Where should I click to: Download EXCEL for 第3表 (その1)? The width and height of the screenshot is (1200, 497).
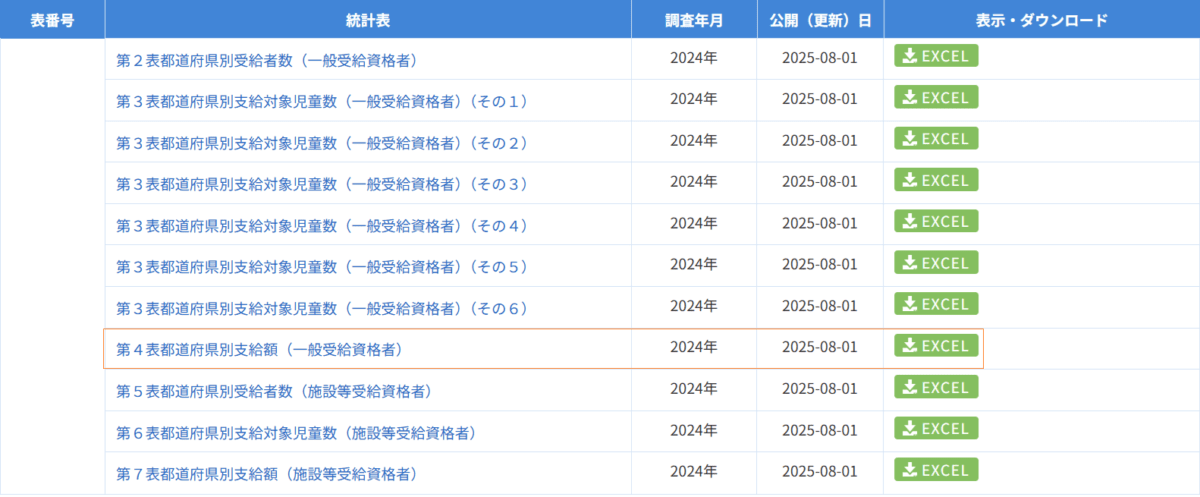click(x=935, y=98)
